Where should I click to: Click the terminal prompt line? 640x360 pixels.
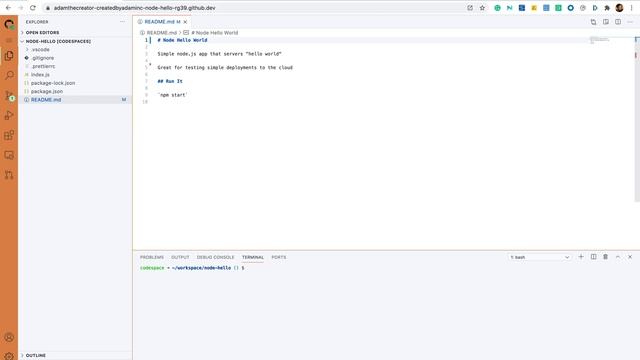(x=192, y=268)
